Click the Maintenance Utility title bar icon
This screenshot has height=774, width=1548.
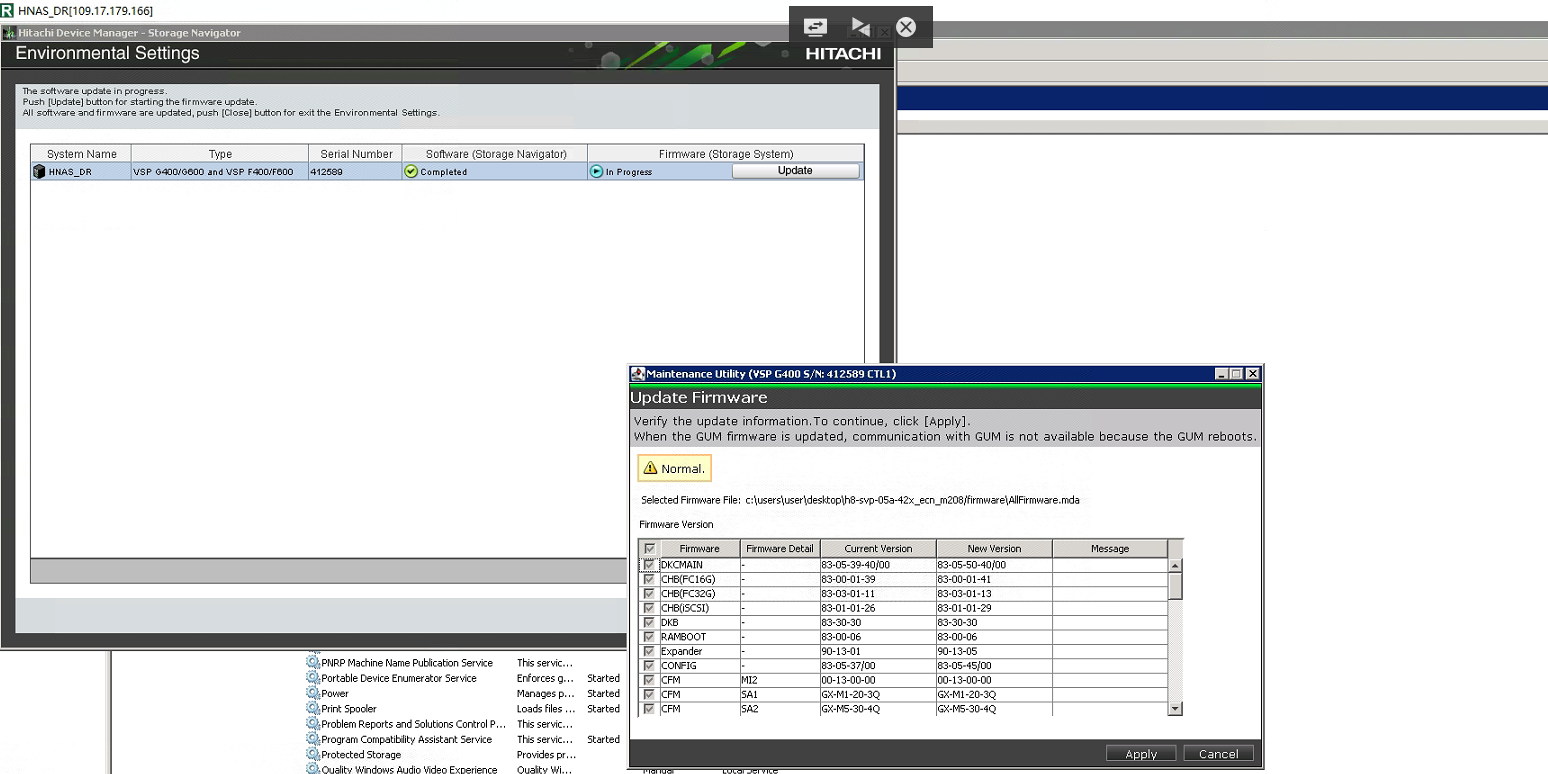click(637, 374)
